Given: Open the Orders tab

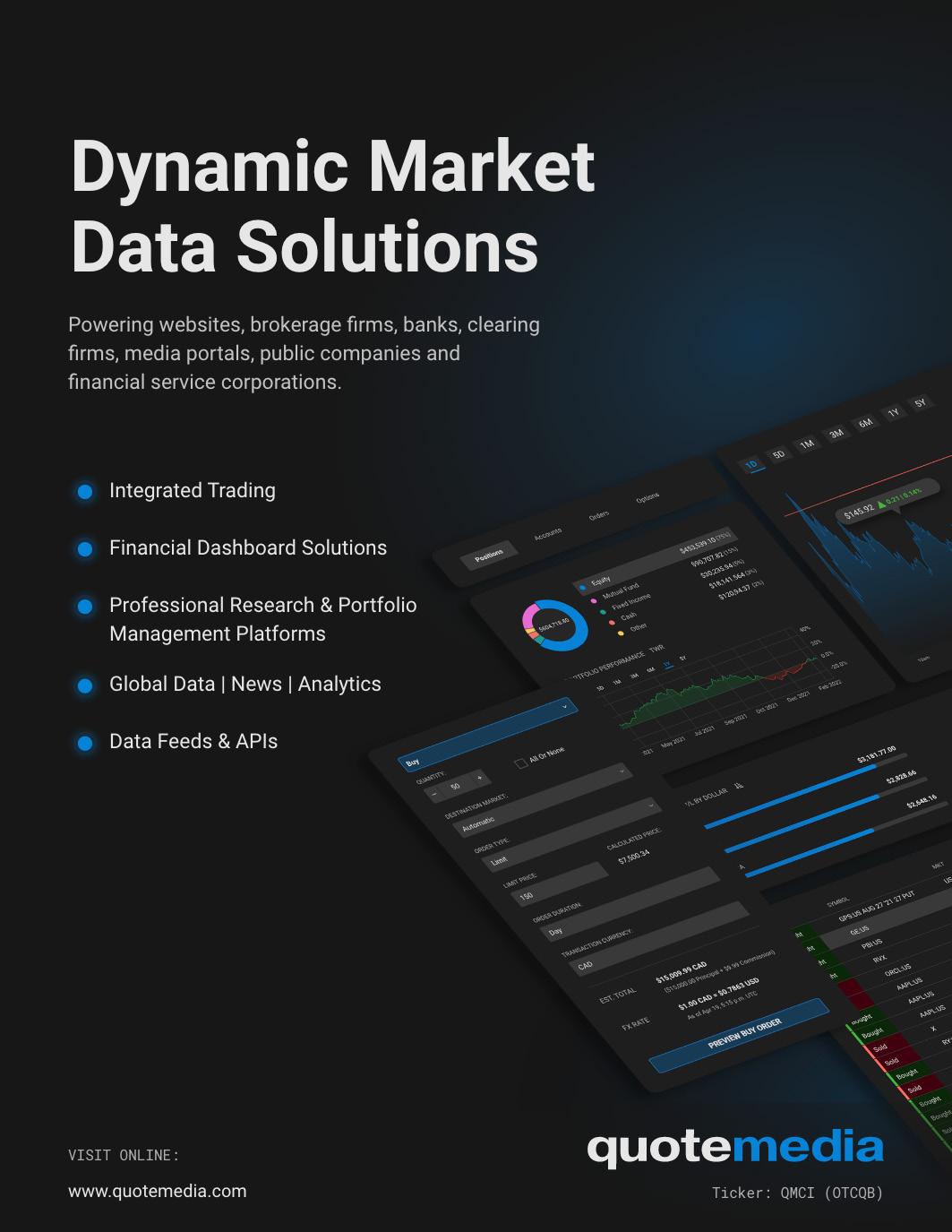Looking at the screenshot, I should point(599,515).
